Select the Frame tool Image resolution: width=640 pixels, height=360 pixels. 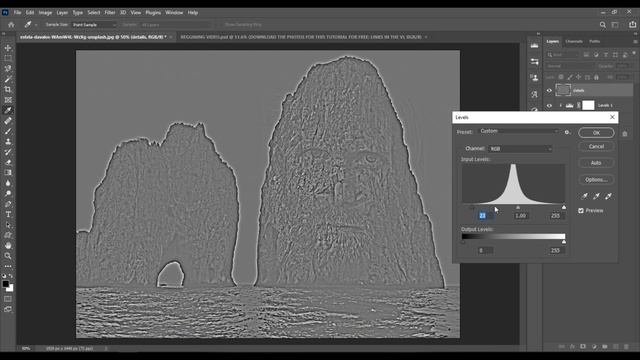pos(8,100)
